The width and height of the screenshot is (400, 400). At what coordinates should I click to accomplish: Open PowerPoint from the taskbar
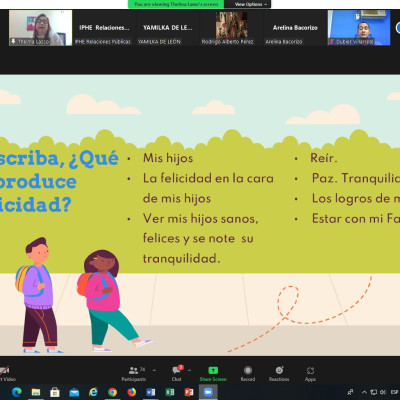189,392
